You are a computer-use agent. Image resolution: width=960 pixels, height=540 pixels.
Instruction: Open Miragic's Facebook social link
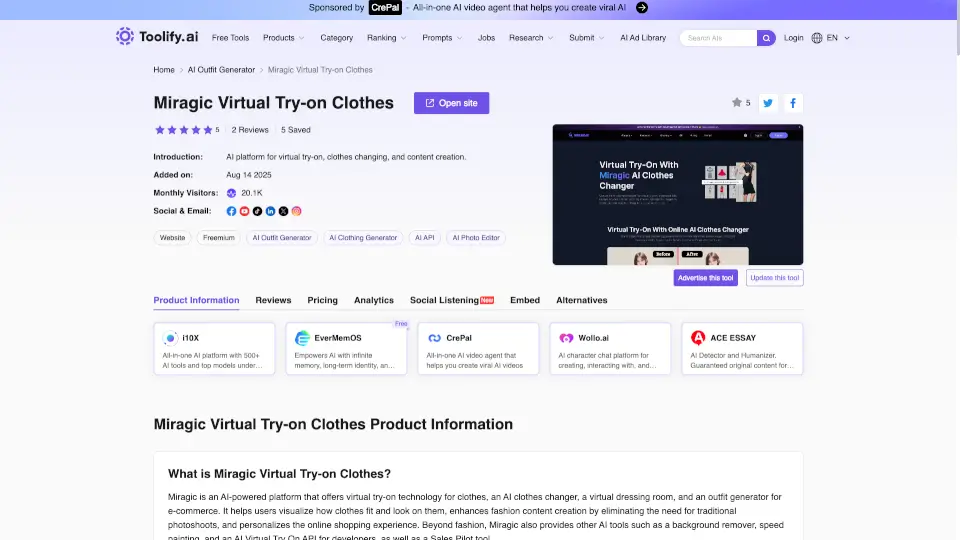coord(231,211)
